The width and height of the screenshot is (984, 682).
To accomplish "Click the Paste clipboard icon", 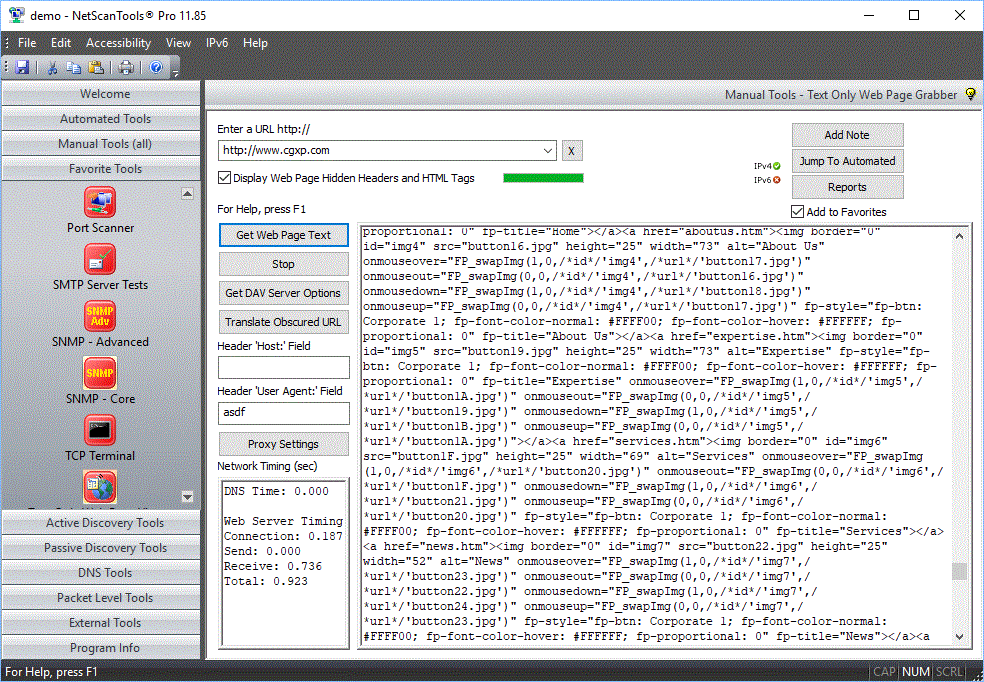I will coord(95,67).
